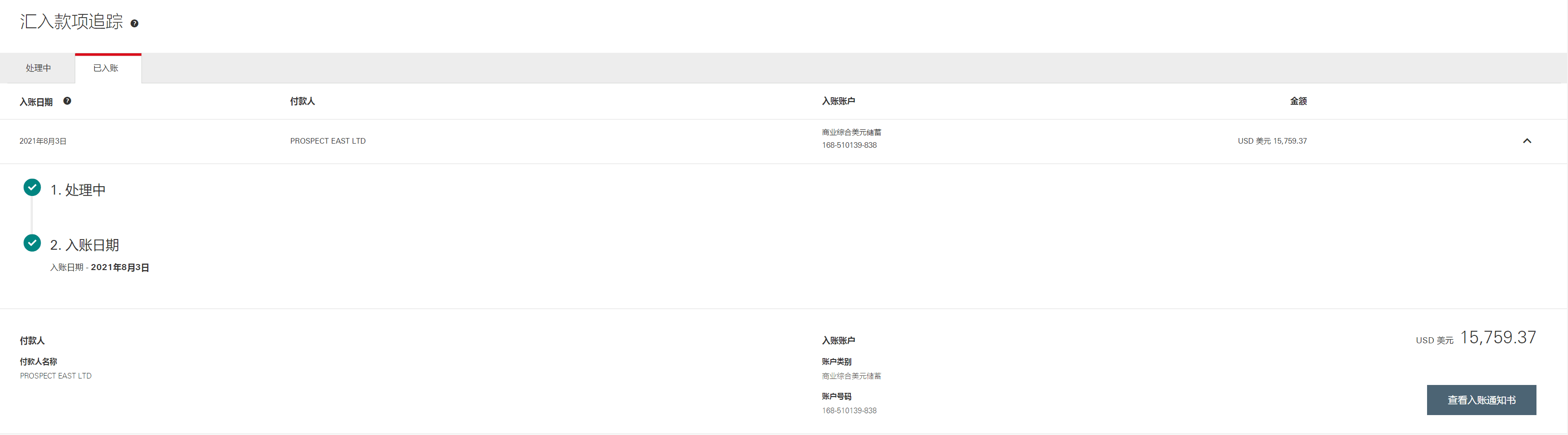Click the 金额 column header

pos(1298,101)
